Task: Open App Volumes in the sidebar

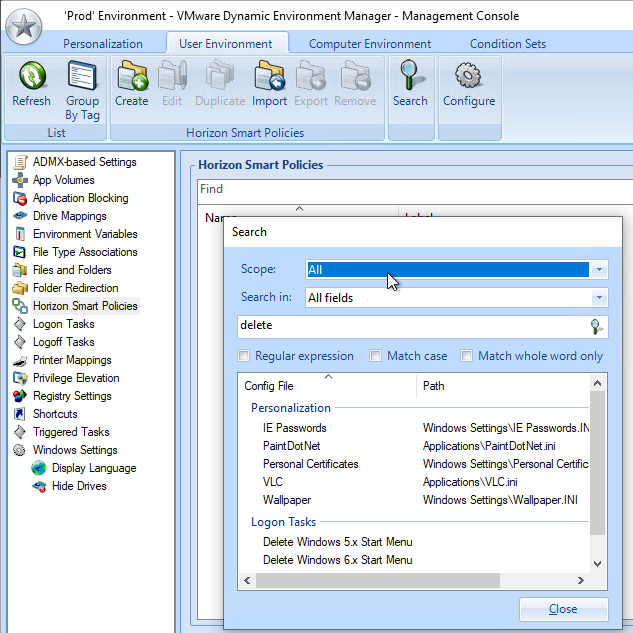Action: pyautogui.click(x=53, y=180)
